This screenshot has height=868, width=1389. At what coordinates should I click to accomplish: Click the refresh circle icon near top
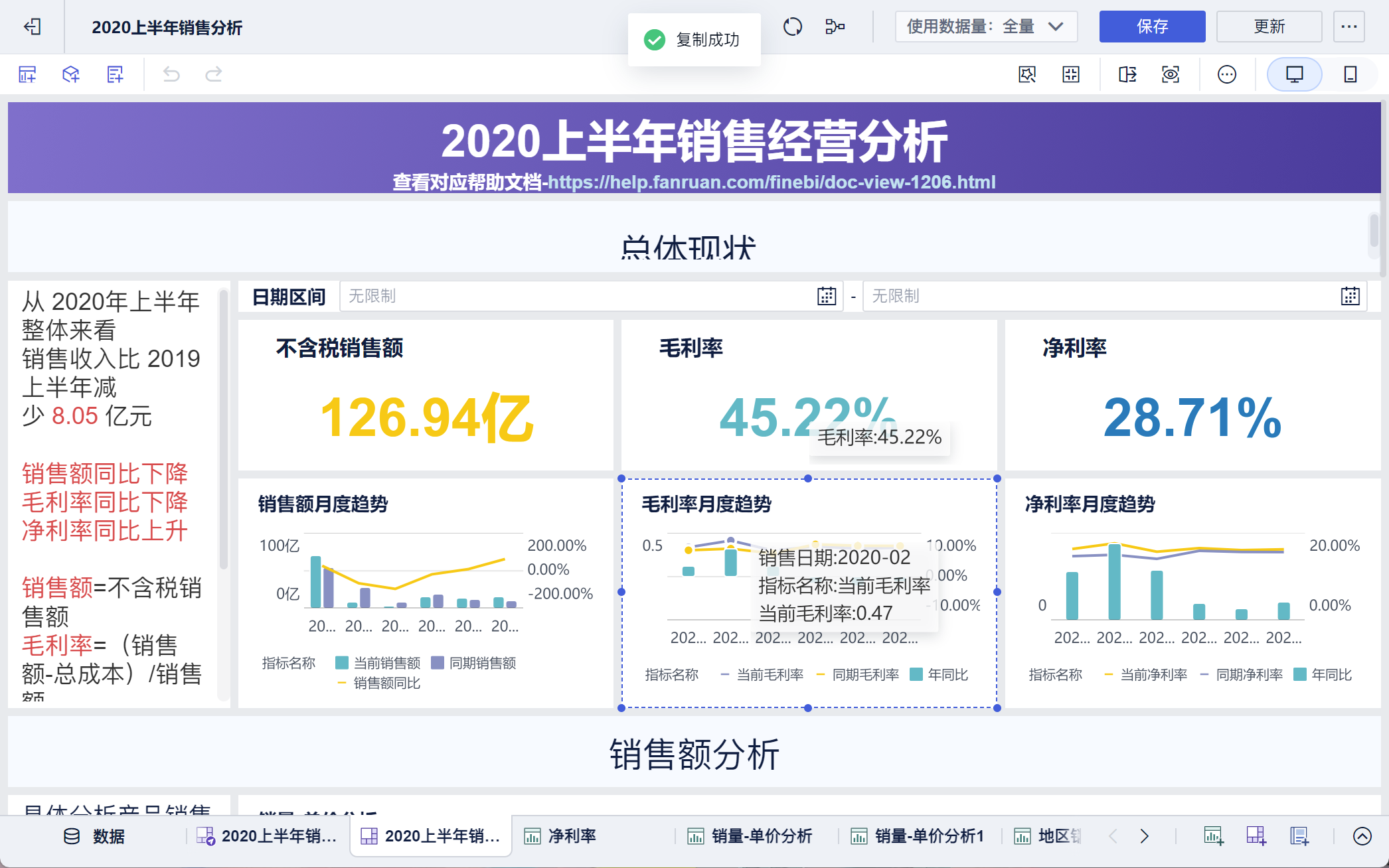pos(793,27)
